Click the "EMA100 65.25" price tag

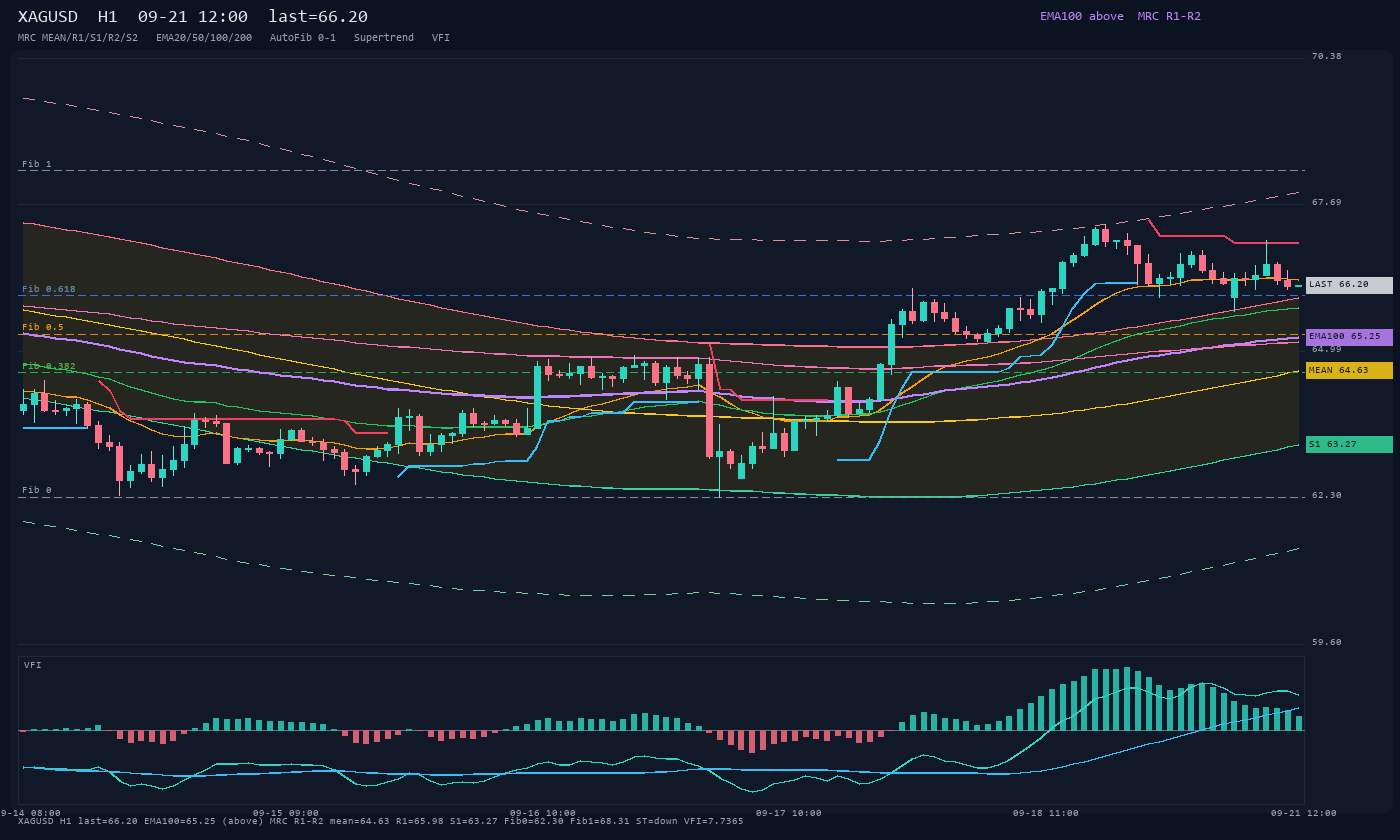coord(1349,337)
